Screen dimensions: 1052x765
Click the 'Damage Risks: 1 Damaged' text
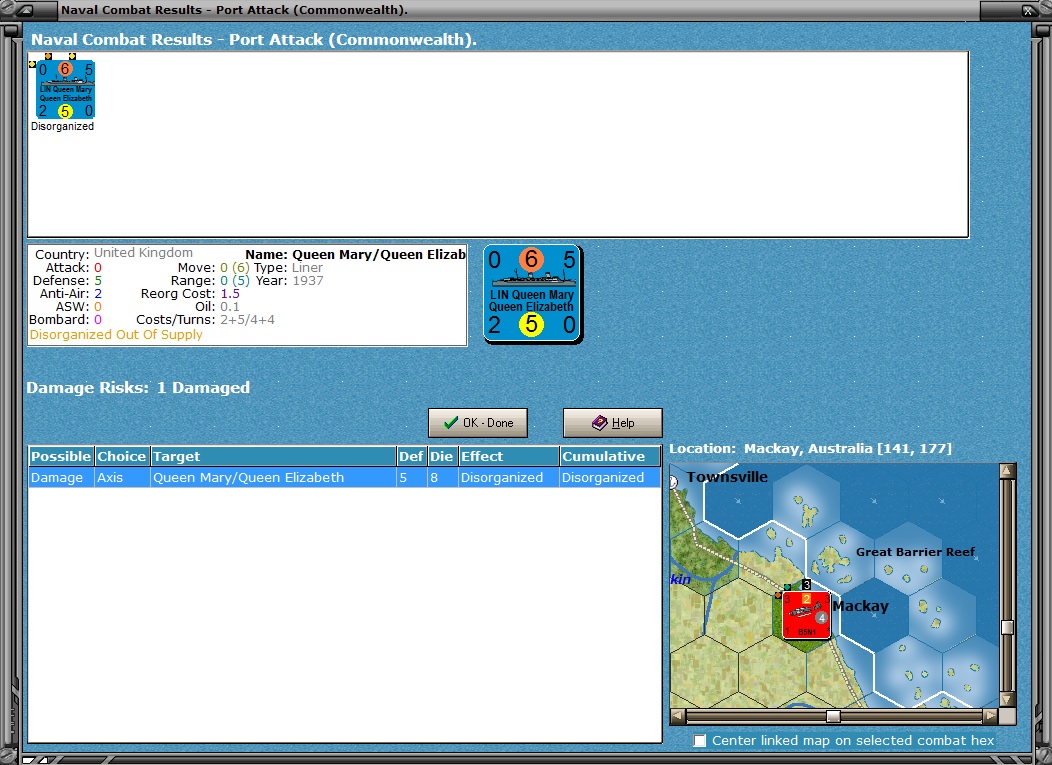pyautogui.click(x=138, y=388)
